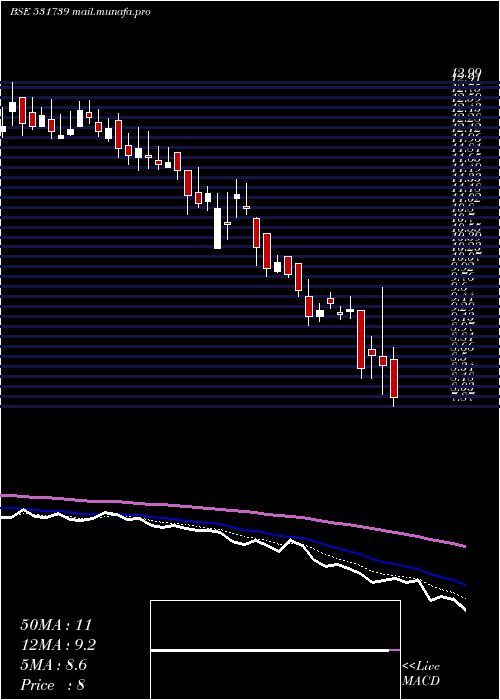The image size is (500, 700).
Task: Click the '12MA : 9.2' value
Action: coord(58,645)
